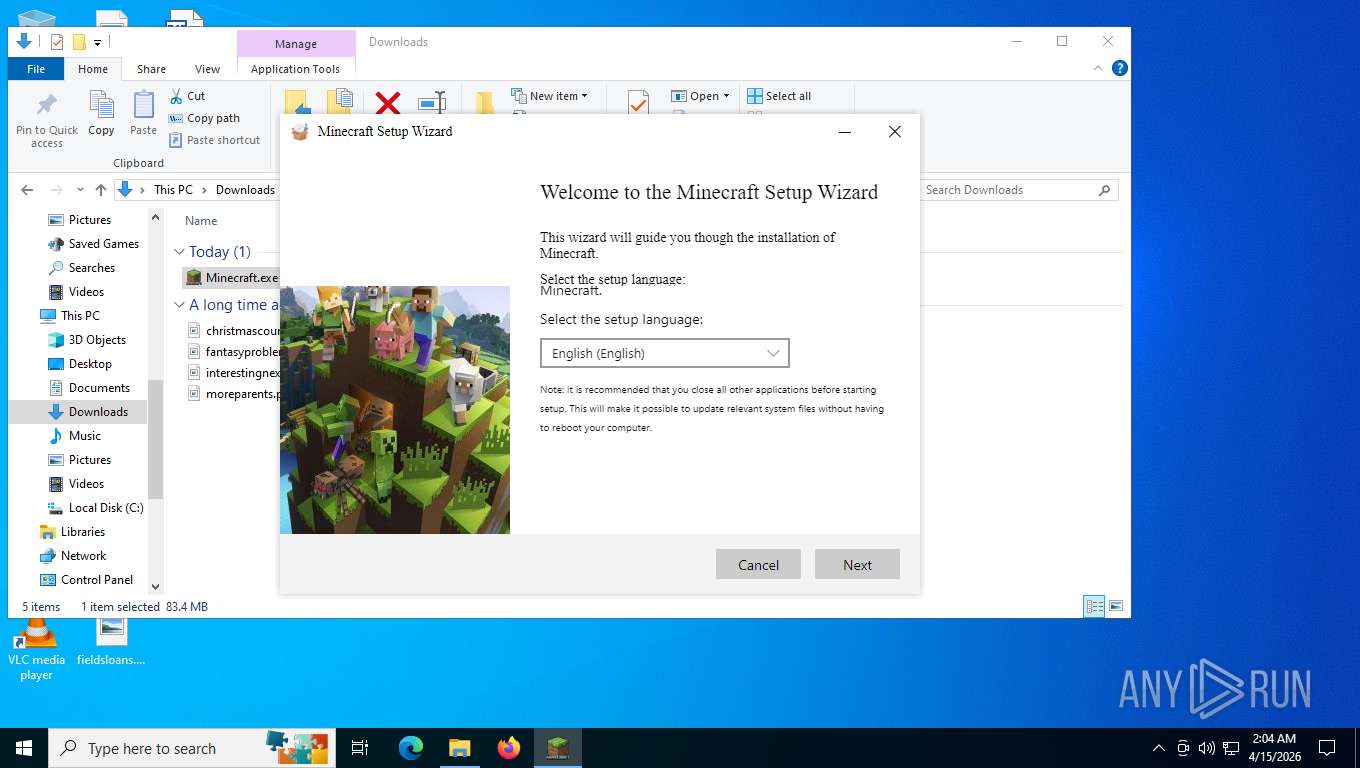Click the Cut scissors button
The width and height of the screenshot is (1360, 768).
coord(186,96)
